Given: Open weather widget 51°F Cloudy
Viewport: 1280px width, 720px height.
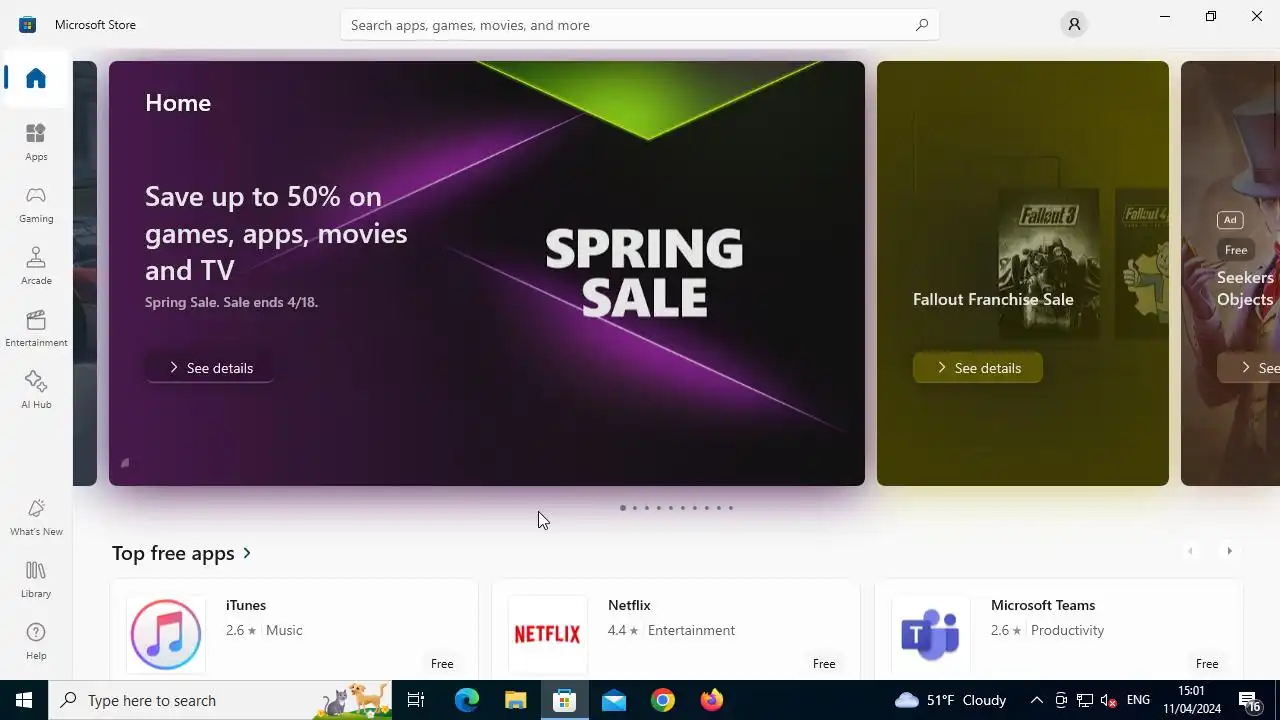Looking at the screenshot, I should tap(950, 700).
